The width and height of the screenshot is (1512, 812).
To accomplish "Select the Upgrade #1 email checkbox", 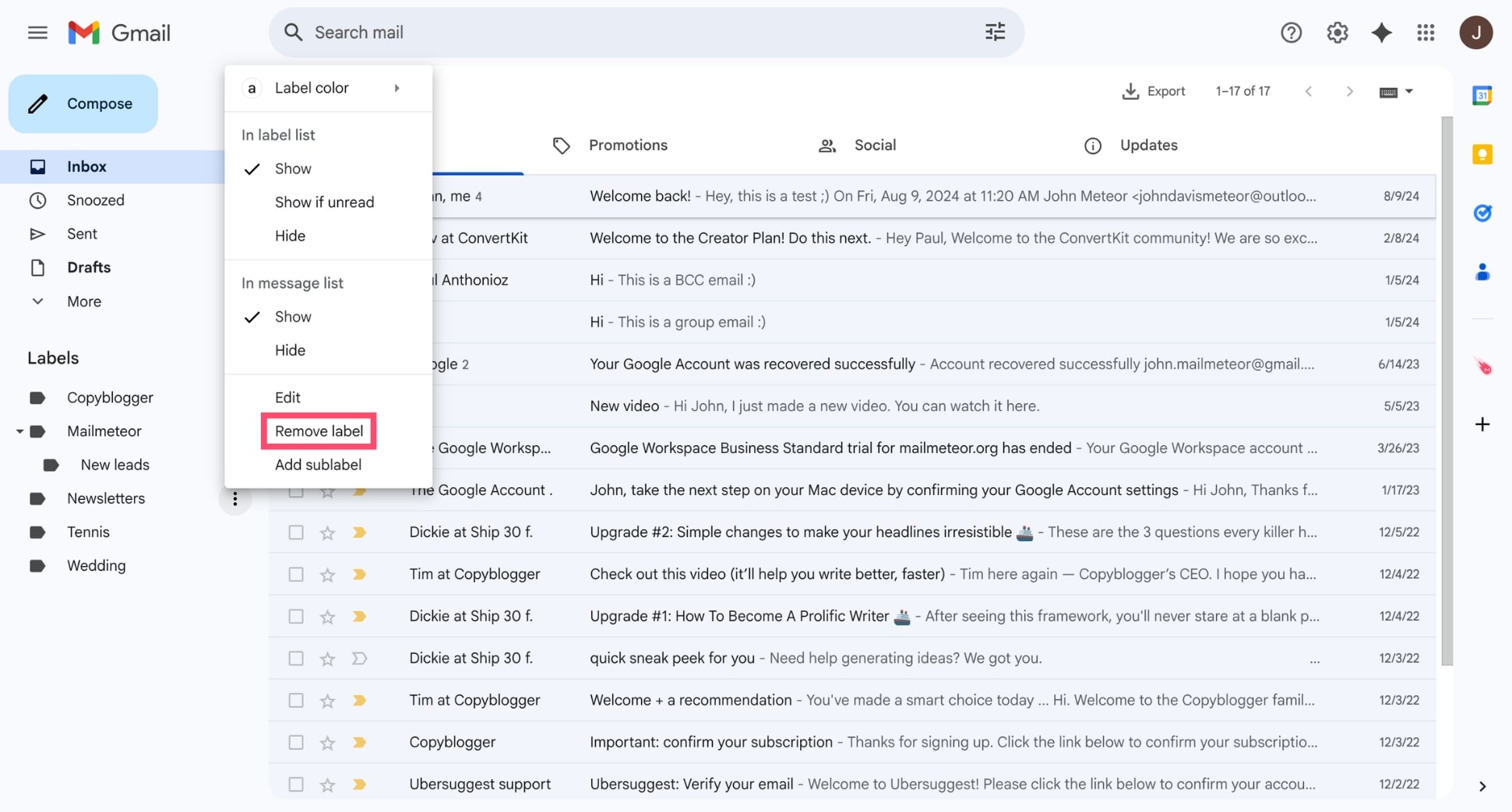I will [295, 617].
